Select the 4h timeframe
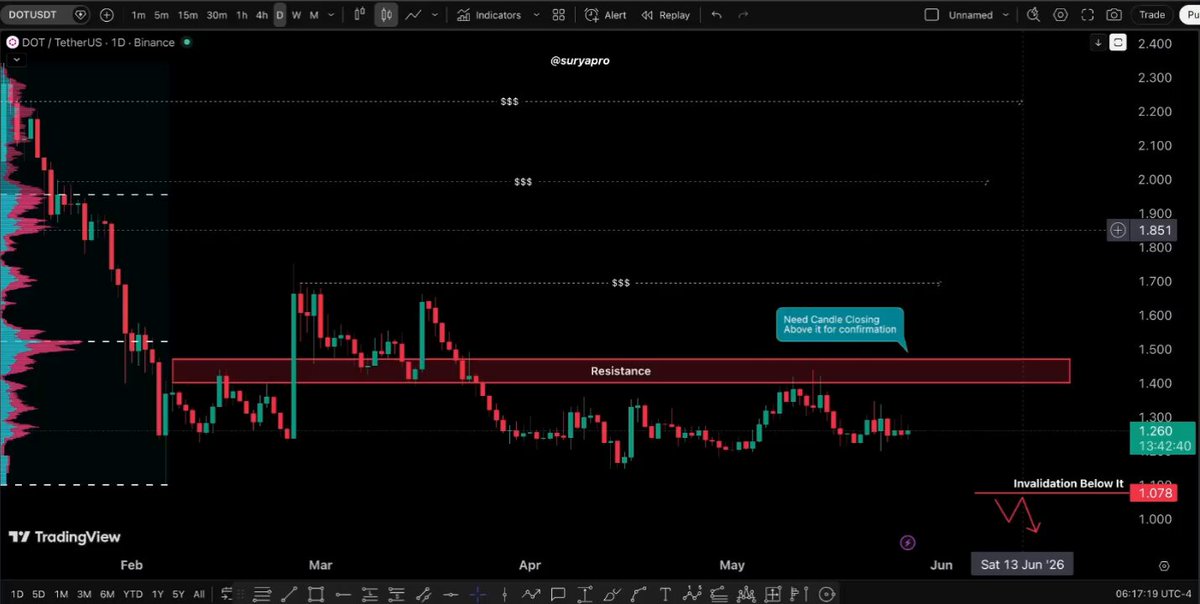 pyautogui.click(x=262, y=15)
